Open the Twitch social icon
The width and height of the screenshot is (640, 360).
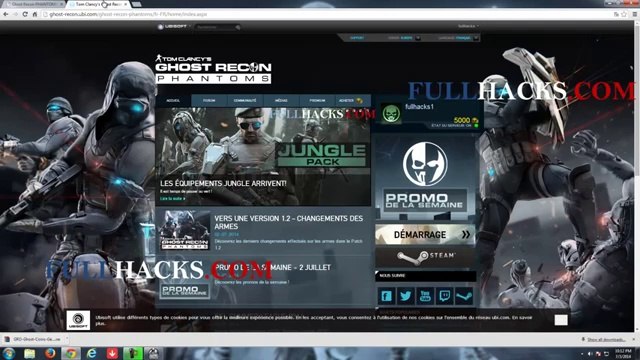444,296
